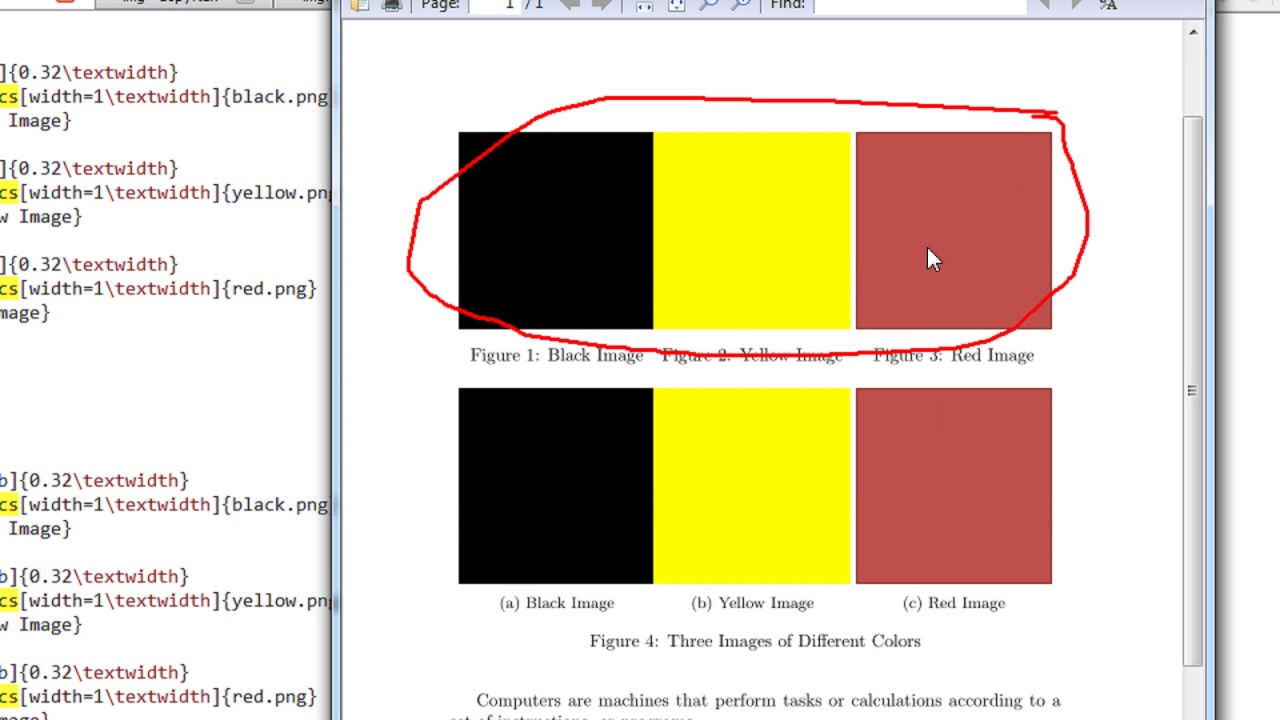Click the caption 'Figure 1: Black Image'

pos(557,355)
